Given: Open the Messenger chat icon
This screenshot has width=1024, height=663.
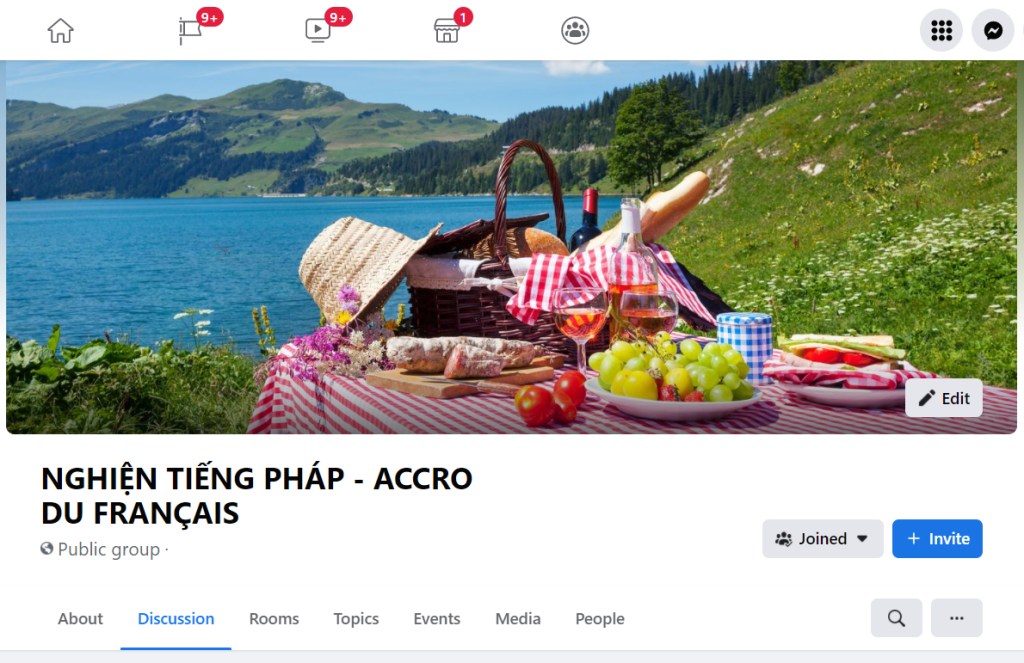Looking at the screenshot, I should pyautogui.click(x=993, y=30).
